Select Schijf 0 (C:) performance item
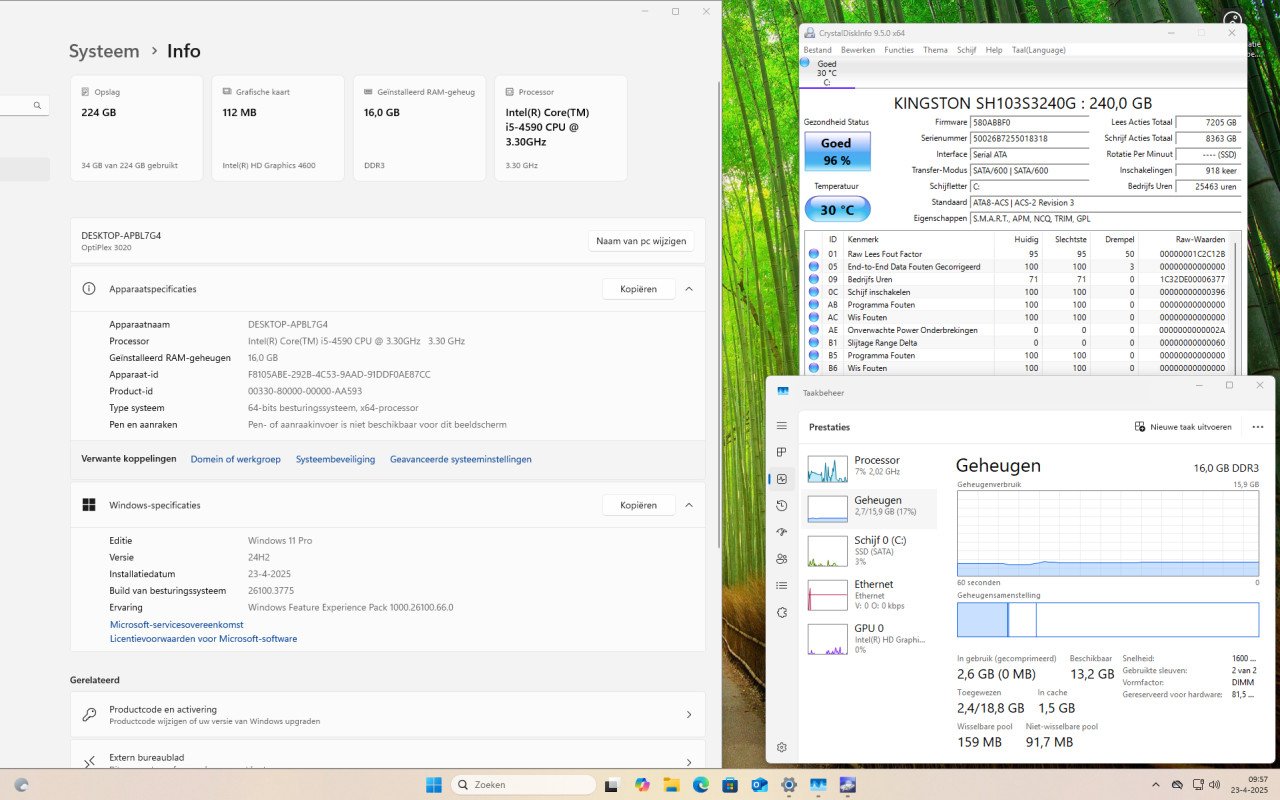This screenshot has height=800, width=1280. pos(870,551)
